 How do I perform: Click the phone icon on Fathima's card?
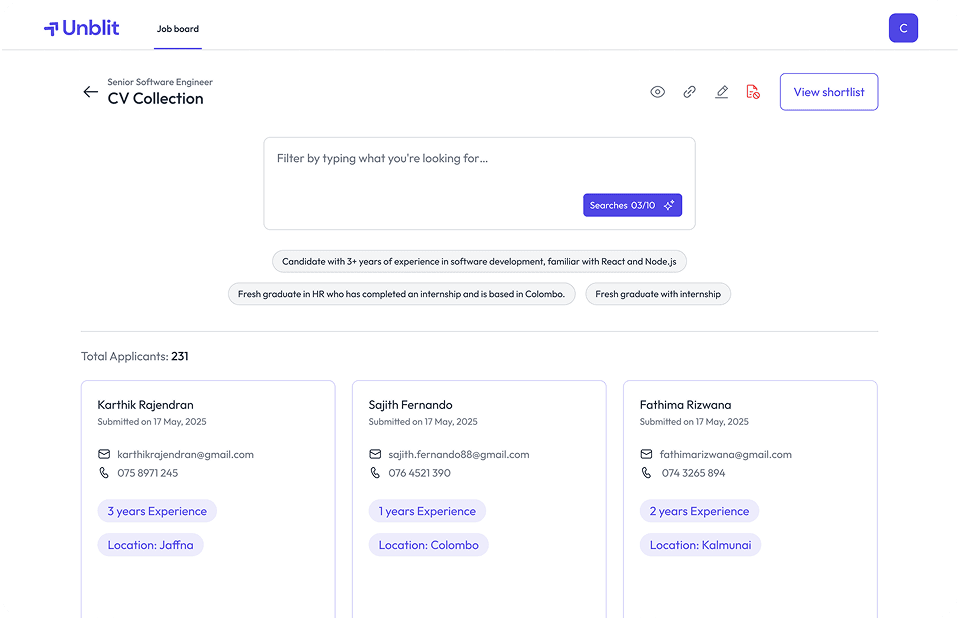point(646,473)
